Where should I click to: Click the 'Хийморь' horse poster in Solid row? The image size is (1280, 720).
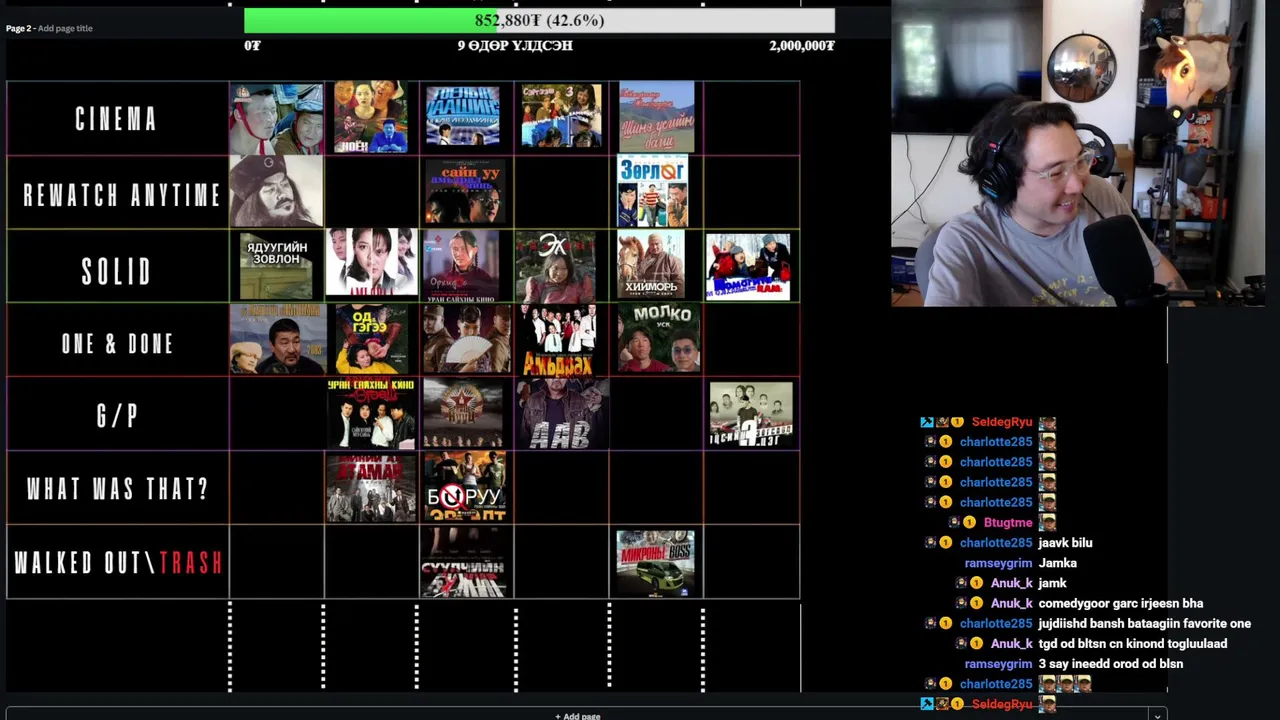click(651, 265)
